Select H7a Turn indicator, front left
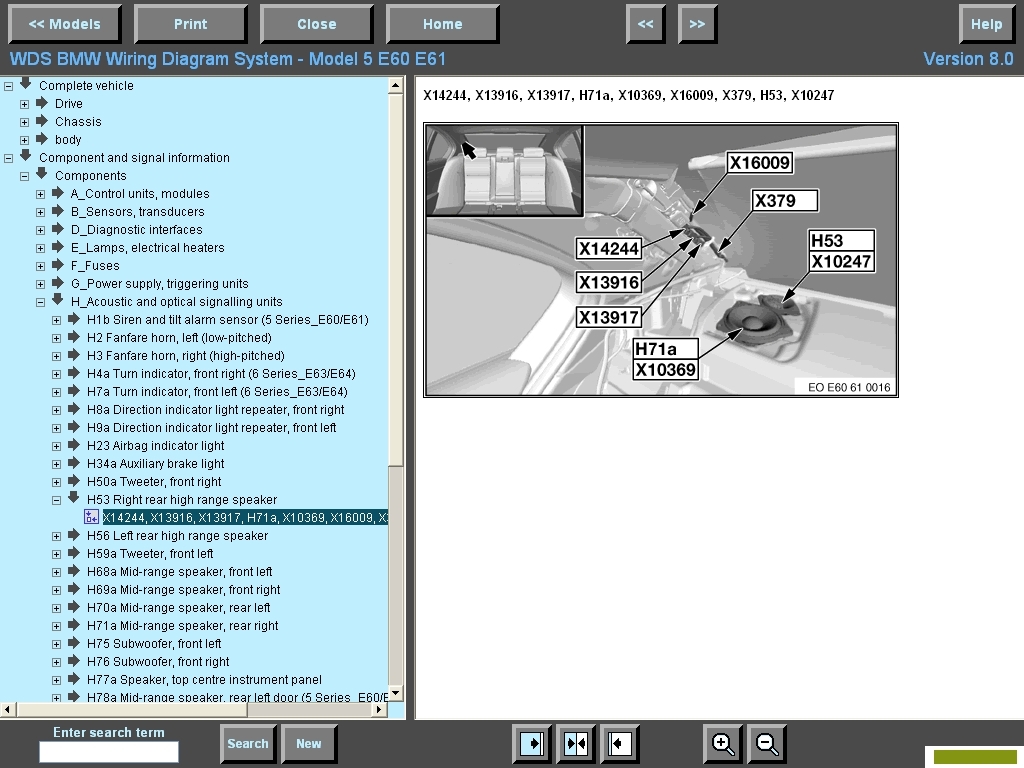 [217, 392]
